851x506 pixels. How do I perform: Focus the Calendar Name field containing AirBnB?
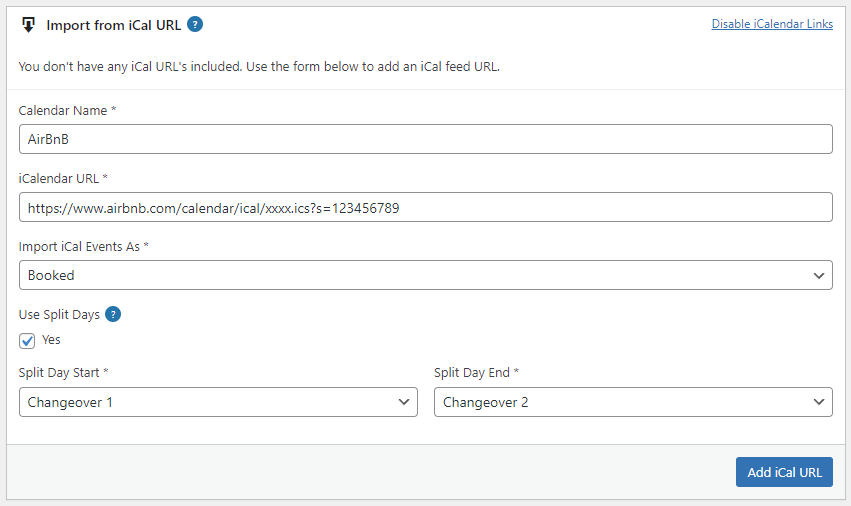(426, 139)
